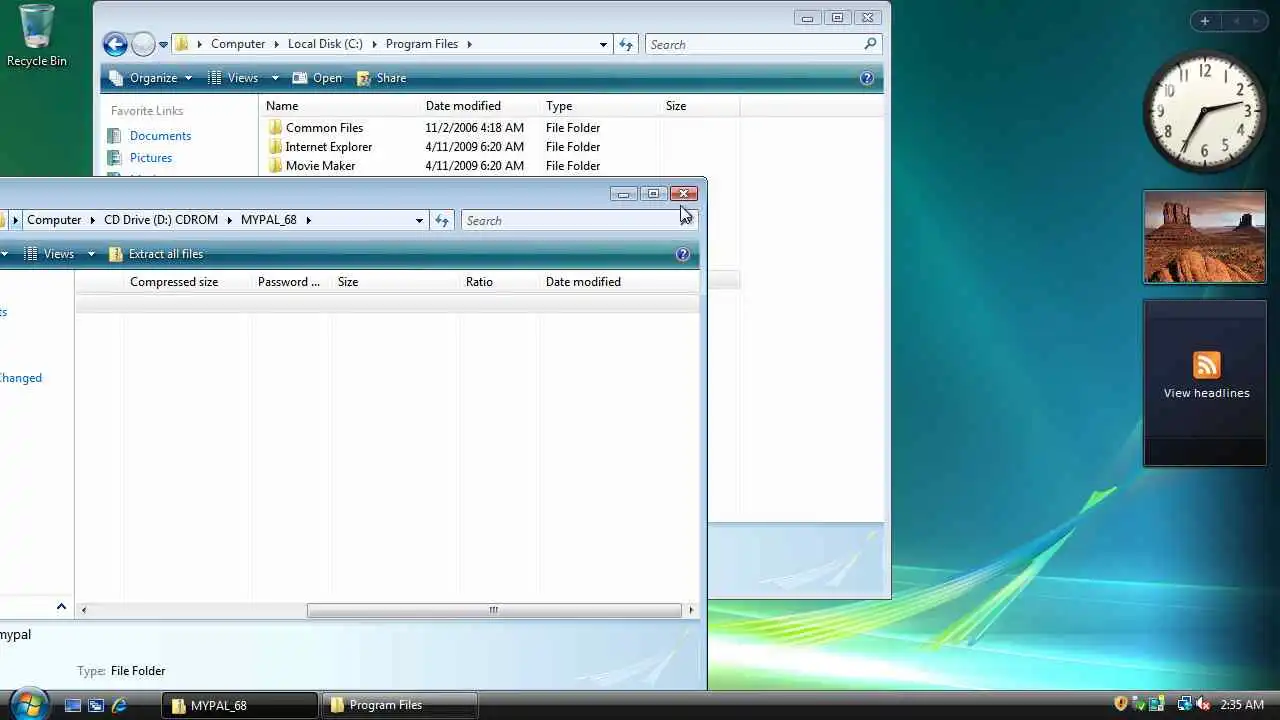Click the search magnifier in Program Files window

(870, 44)
